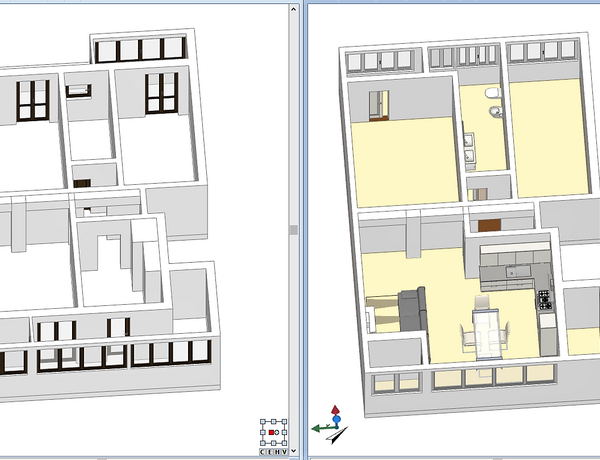Click the red upward axis arrow of the gizmo

pos(335,411)
